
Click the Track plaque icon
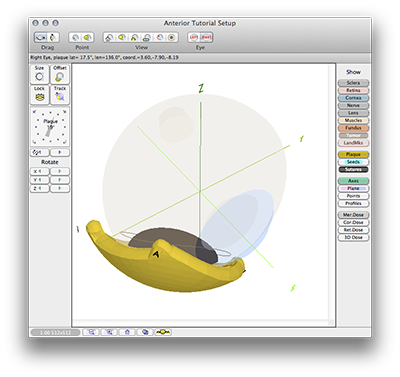click(x=60, y=95)
